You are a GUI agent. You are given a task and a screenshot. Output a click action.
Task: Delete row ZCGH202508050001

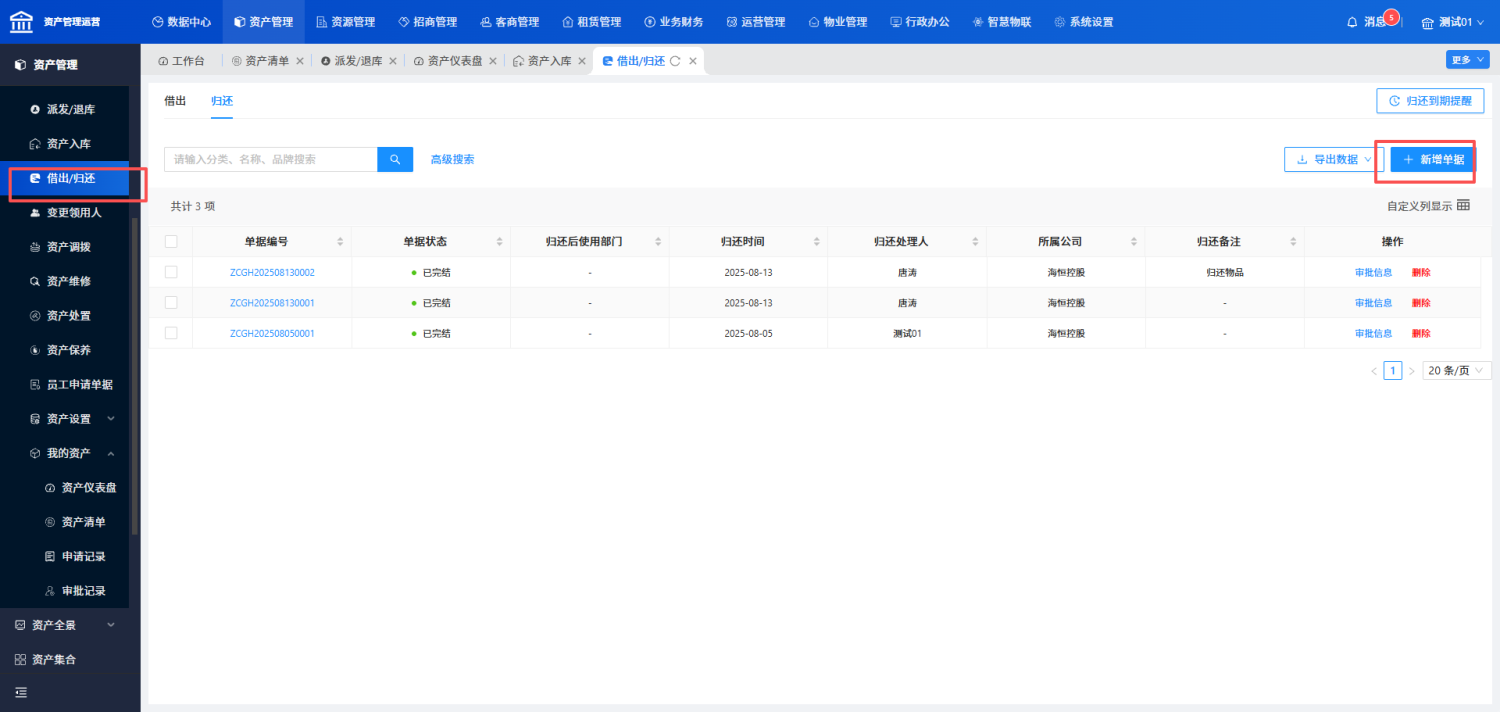click(x=1421, y=333)
